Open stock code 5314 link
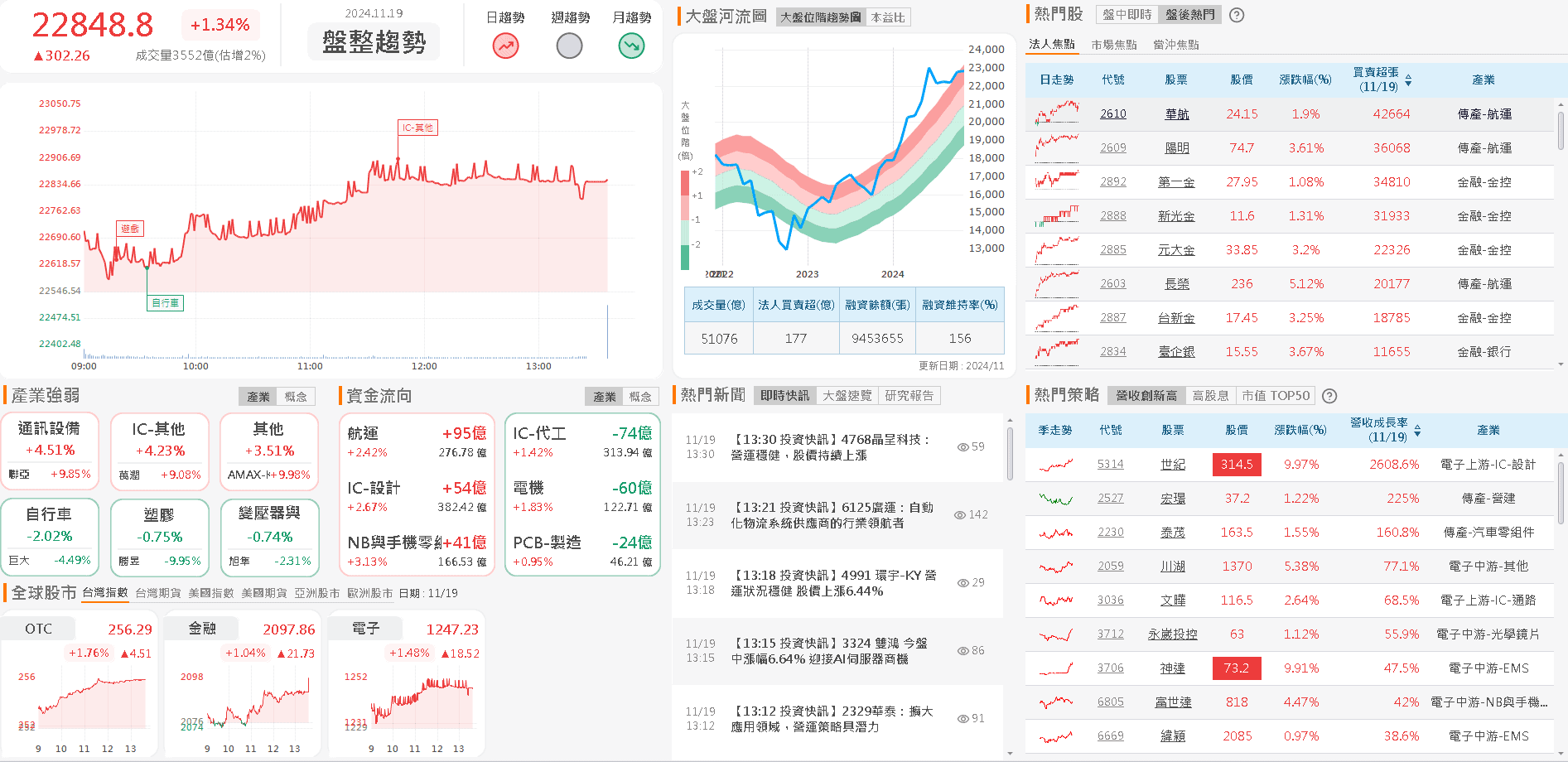1568x762 pixels. pyautogui.click(x=1110, y=465)
